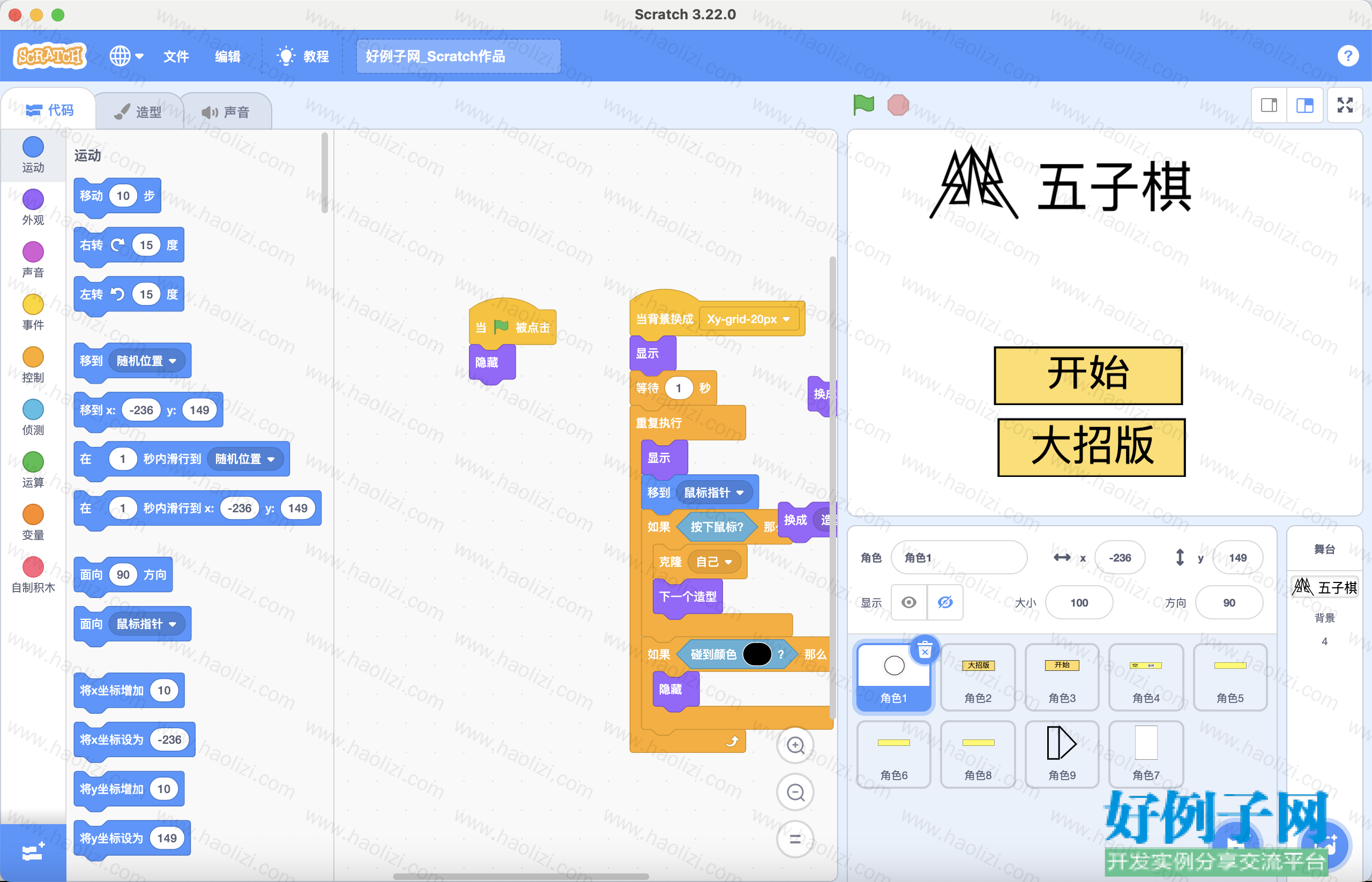The image size is (1372, 882).
Task: Select 变量 block category
Action: click(33, 523)
